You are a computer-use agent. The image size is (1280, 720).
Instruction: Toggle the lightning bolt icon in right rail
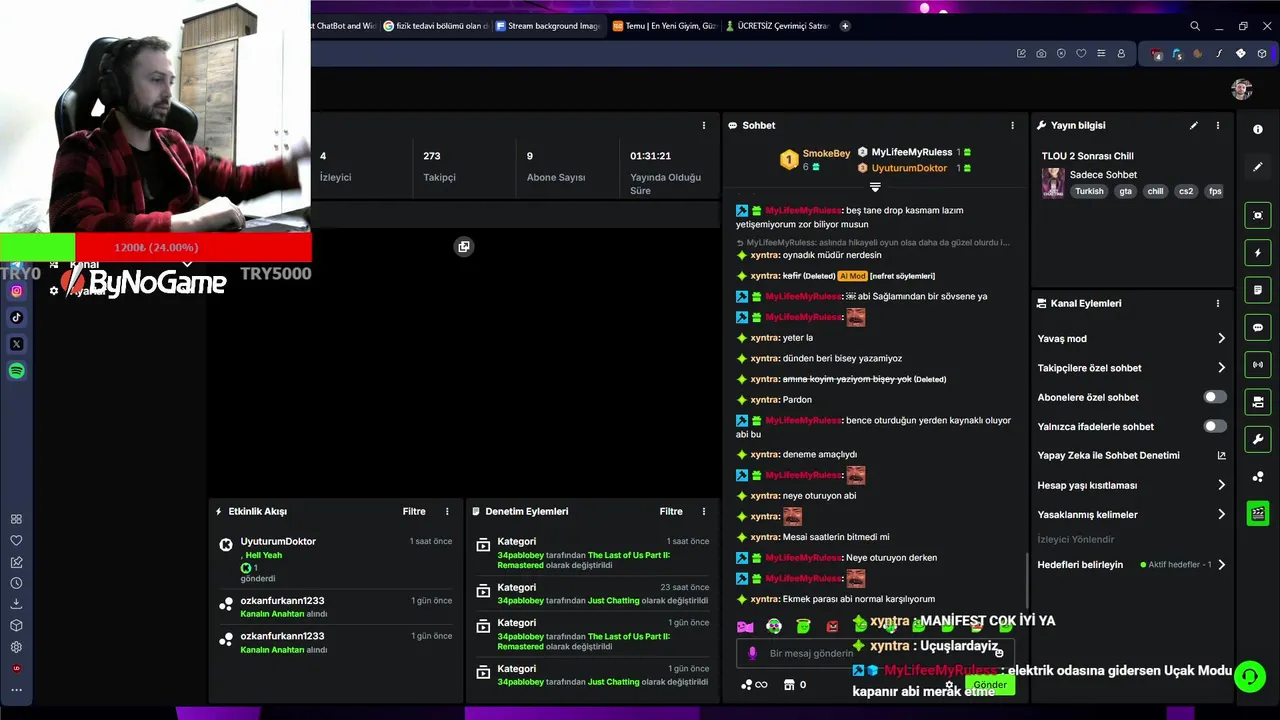coord(1258,253)
